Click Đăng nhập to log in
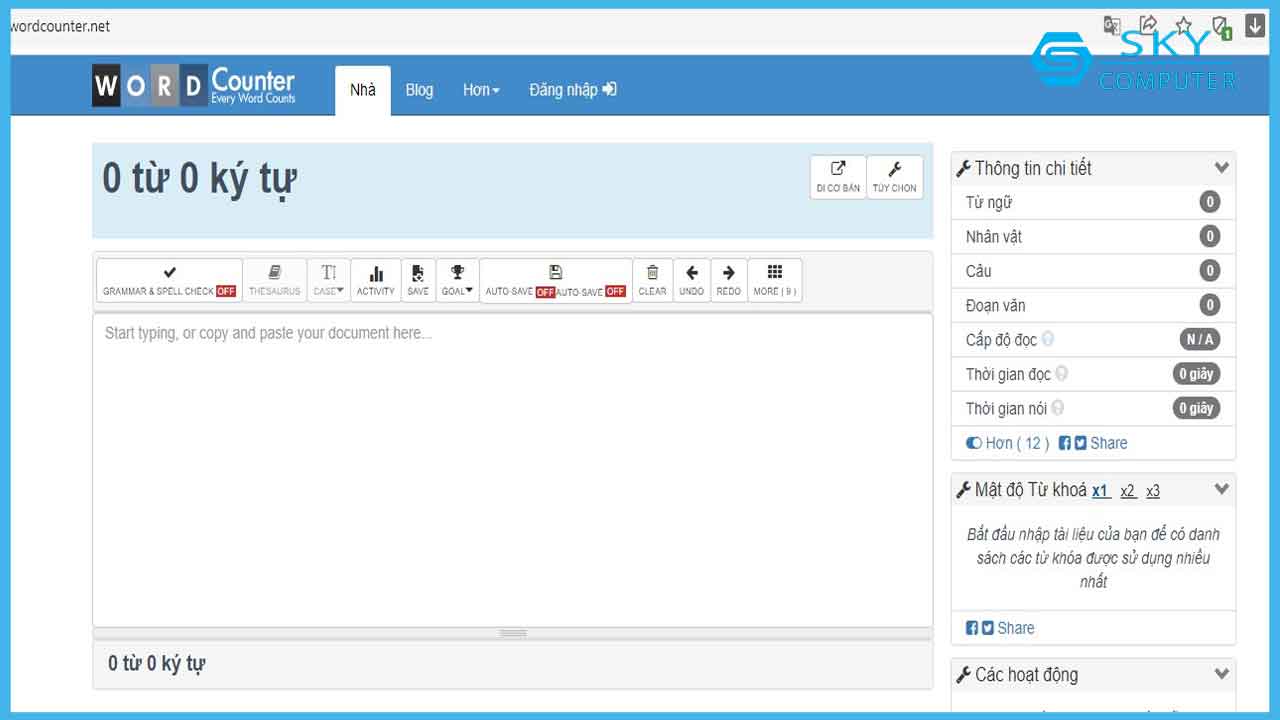 (x=573, y=90)
